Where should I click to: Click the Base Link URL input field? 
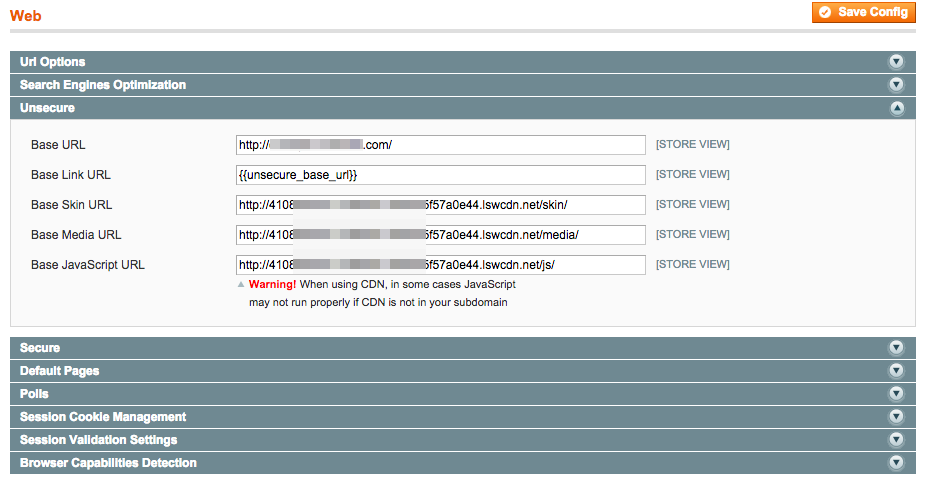click(x=440, y=175)
